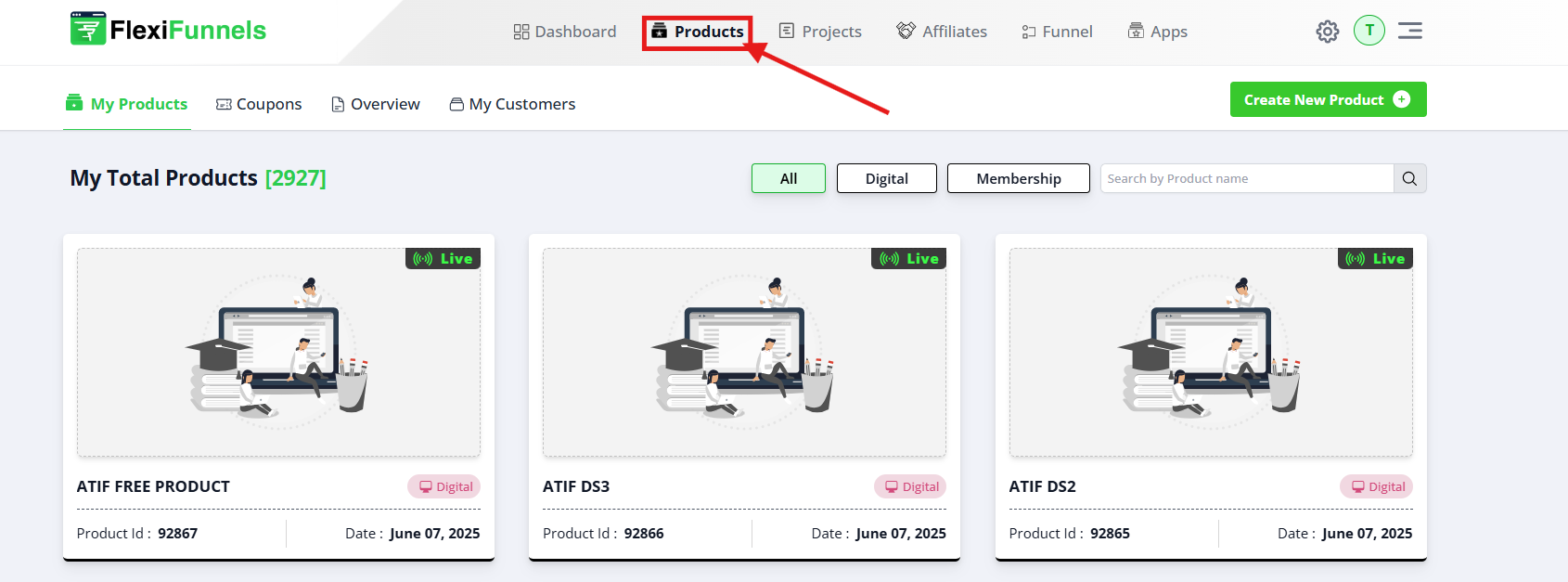Click Digital tag on ATIF DS3
Image resolution: width=1568 pixels, height=582 pixels.
tap(910, 486)
